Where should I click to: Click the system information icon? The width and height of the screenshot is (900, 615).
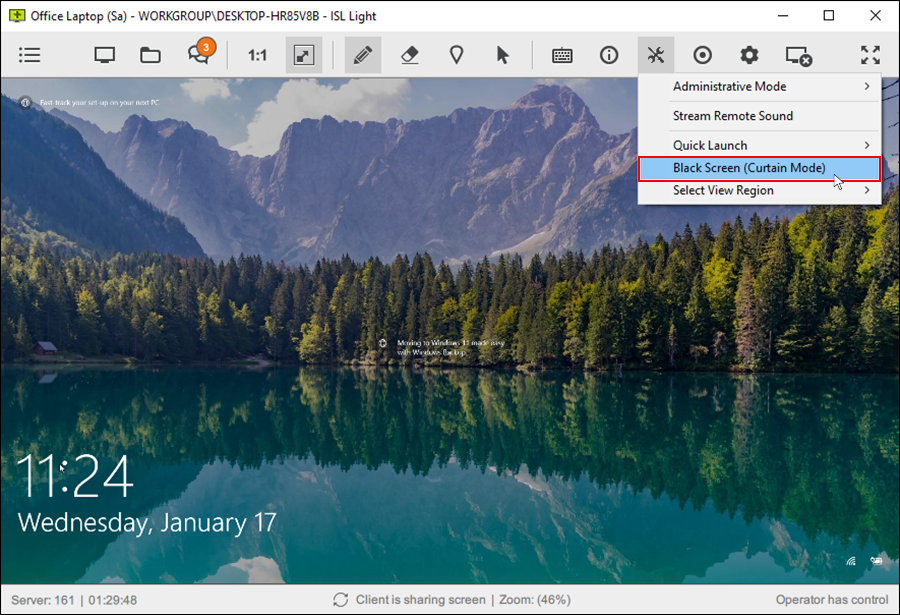pyautogui.click(x=609, y=55)
